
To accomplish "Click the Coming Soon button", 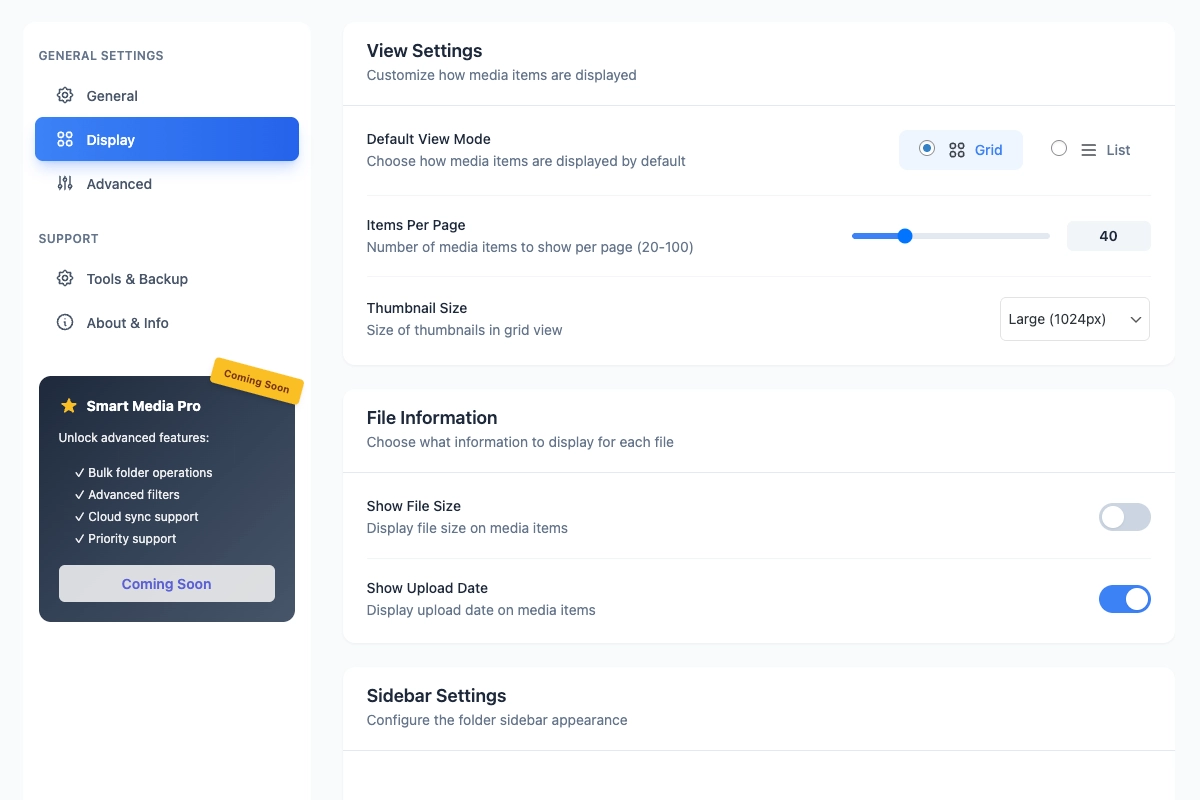I will pos(166,583).
